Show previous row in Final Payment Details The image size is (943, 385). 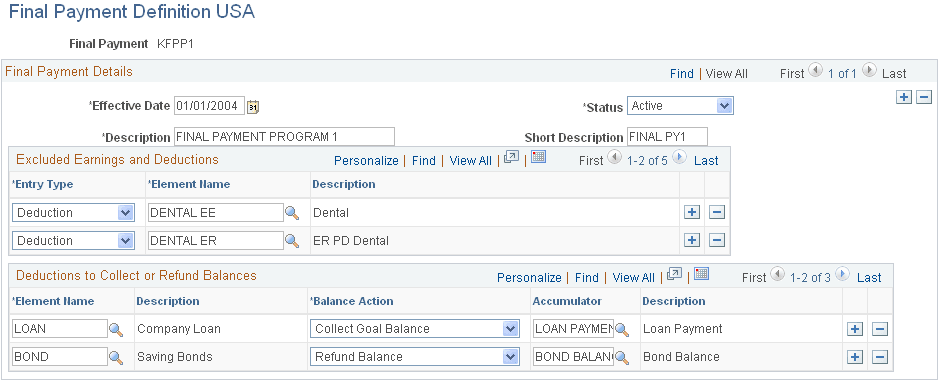(x=816, y=70)
